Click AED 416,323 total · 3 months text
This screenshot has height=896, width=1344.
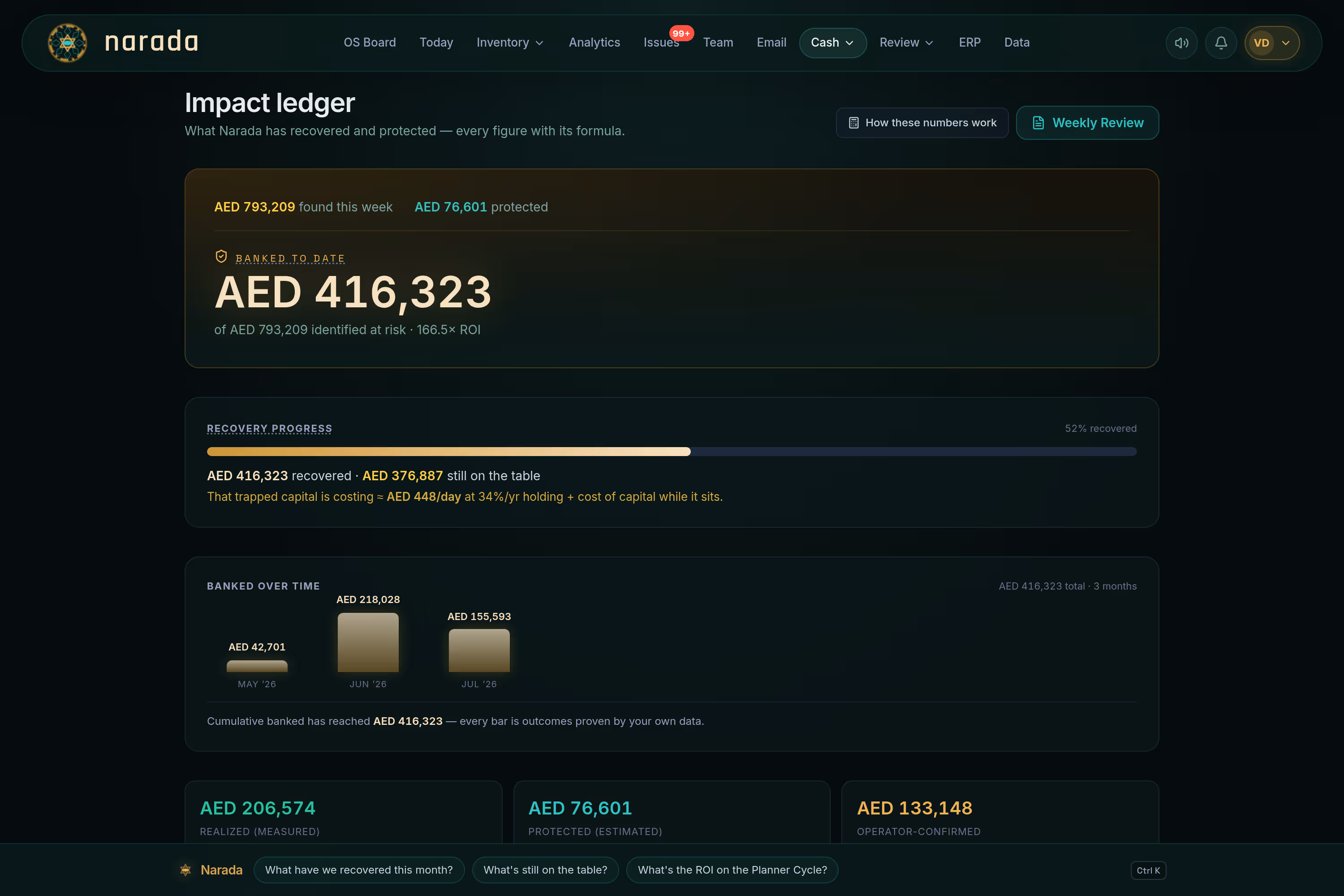tap(1068, 586)
